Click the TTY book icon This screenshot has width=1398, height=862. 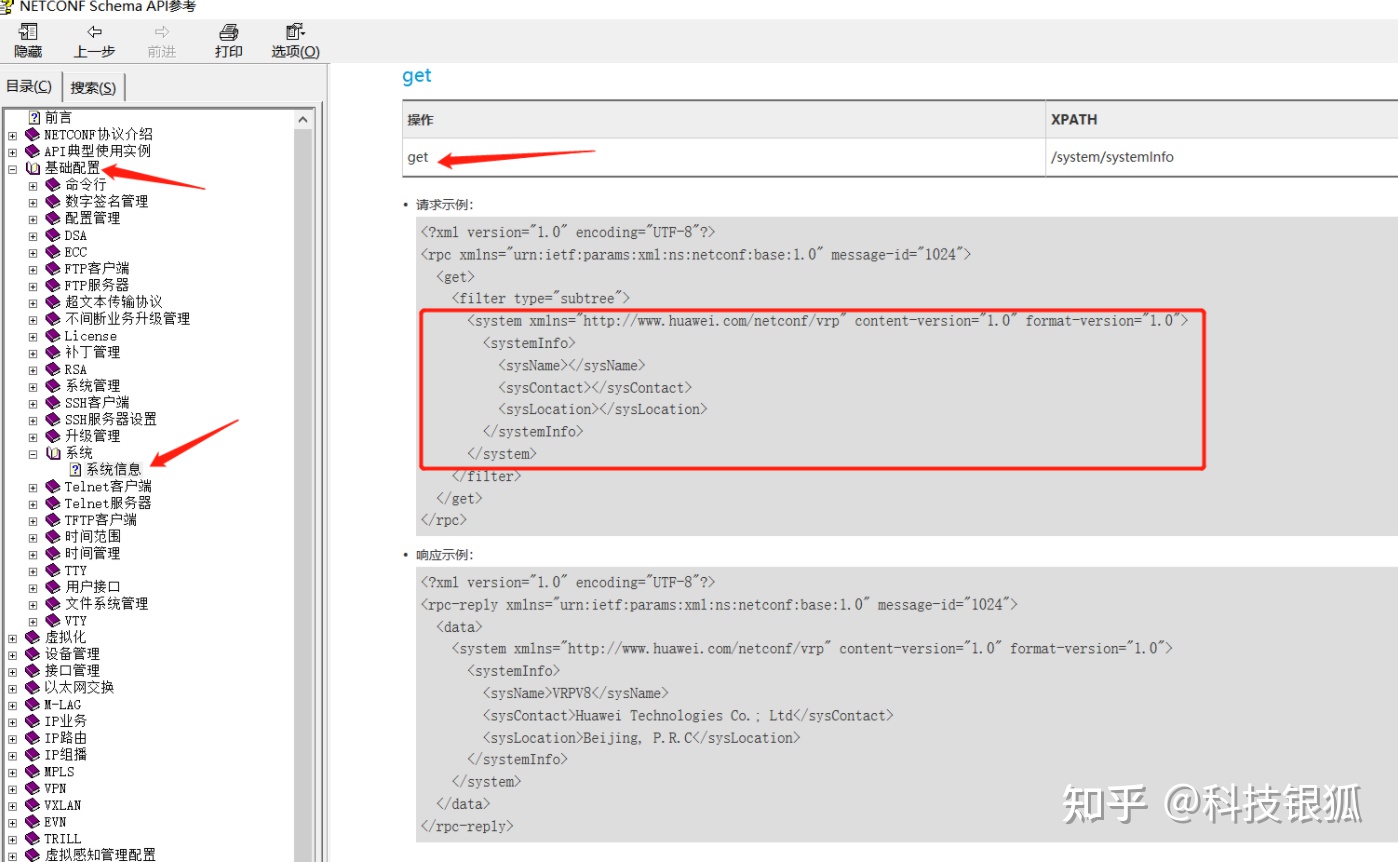pyautogui.click(x=53, y=570)
